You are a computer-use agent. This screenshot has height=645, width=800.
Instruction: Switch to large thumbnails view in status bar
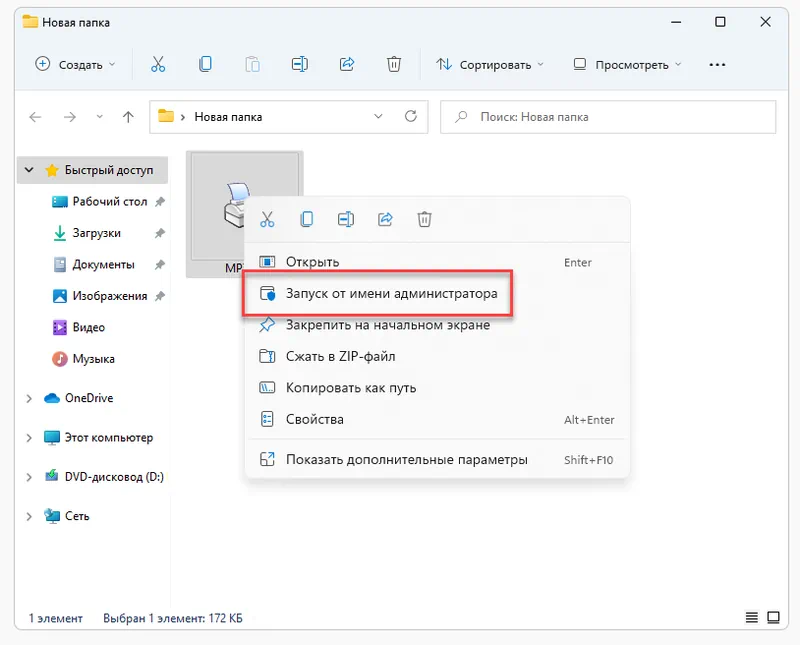[776, 618]
